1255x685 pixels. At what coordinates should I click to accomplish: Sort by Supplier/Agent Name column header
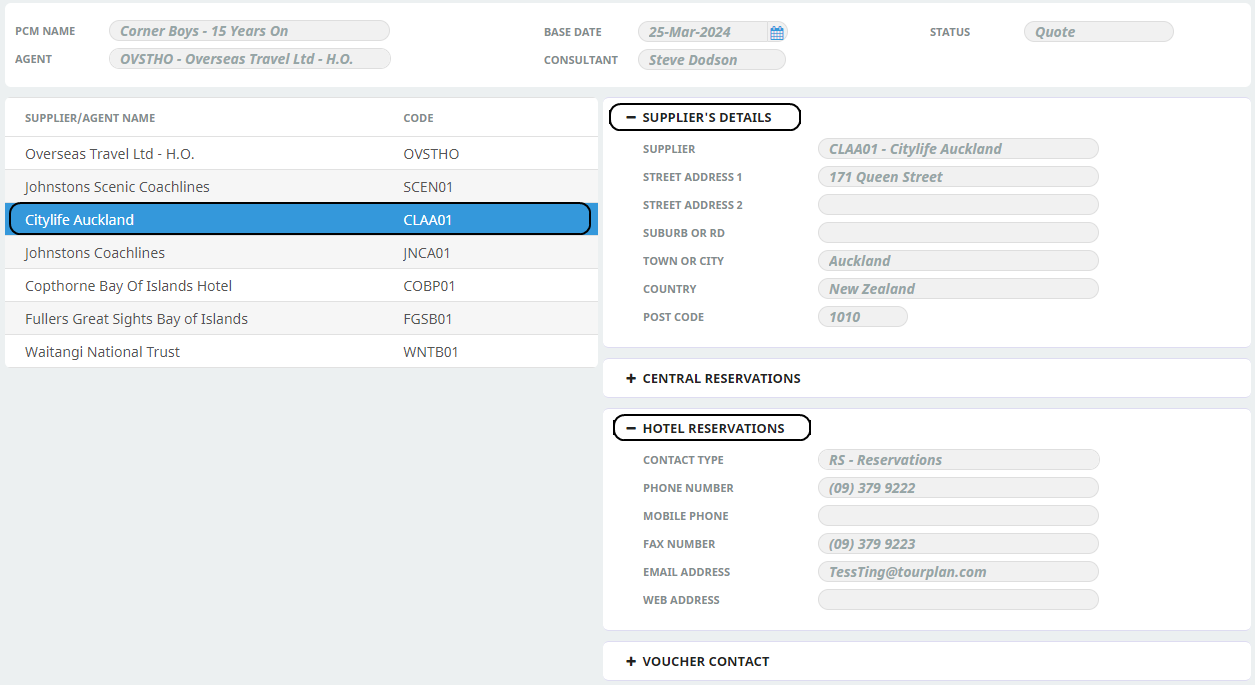[90, 118]
